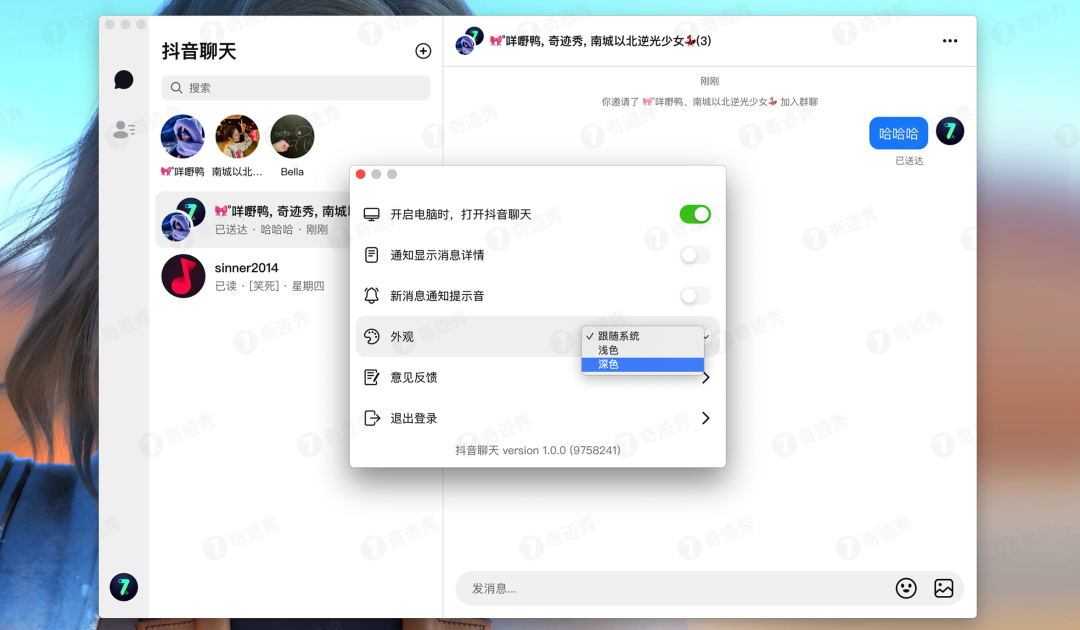Select the Bella contact avatar
The image size is (1080, 630).
(292, 136)
